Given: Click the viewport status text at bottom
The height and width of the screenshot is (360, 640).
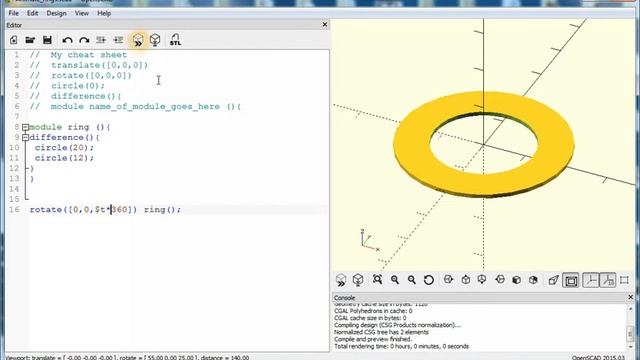Looking at the screenshot, I should 127,357.
